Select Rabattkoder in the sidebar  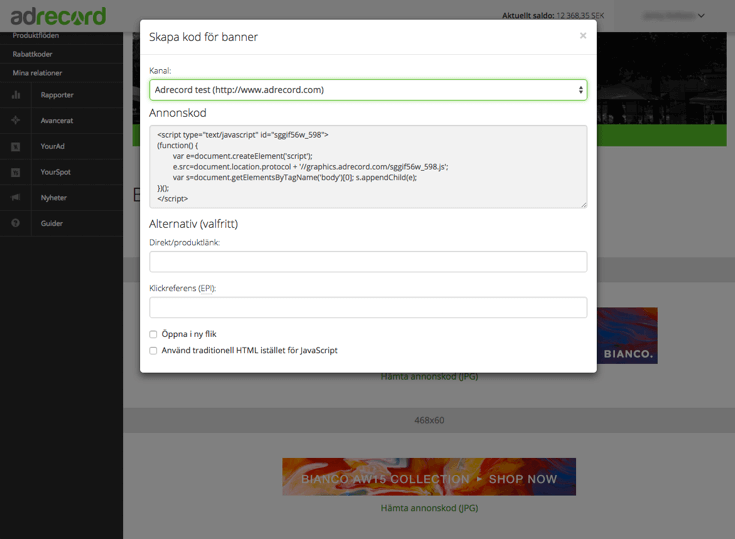pos(32,54)
